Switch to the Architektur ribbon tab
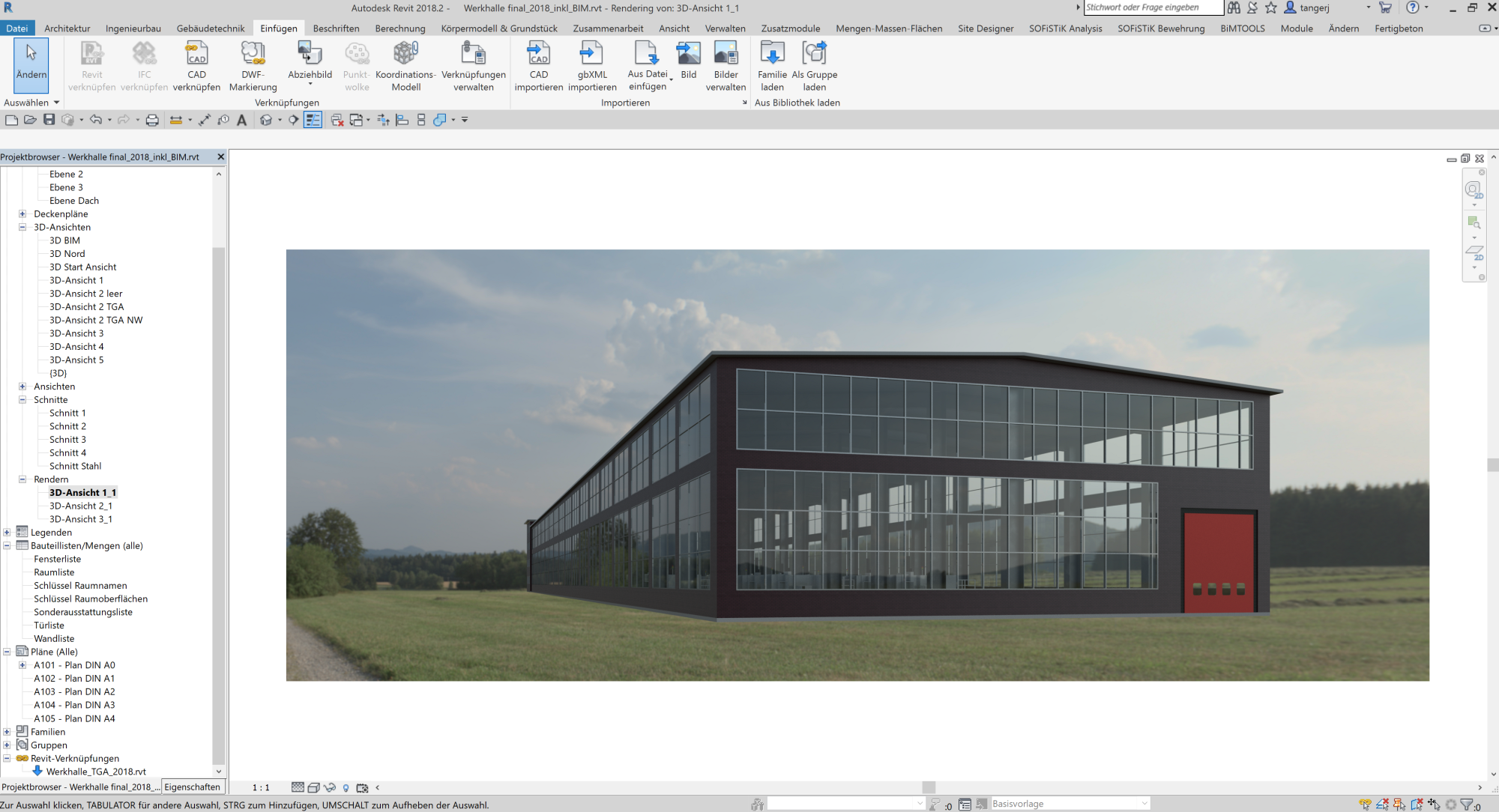The image size is (1499, 812). (x=67, y=28)
